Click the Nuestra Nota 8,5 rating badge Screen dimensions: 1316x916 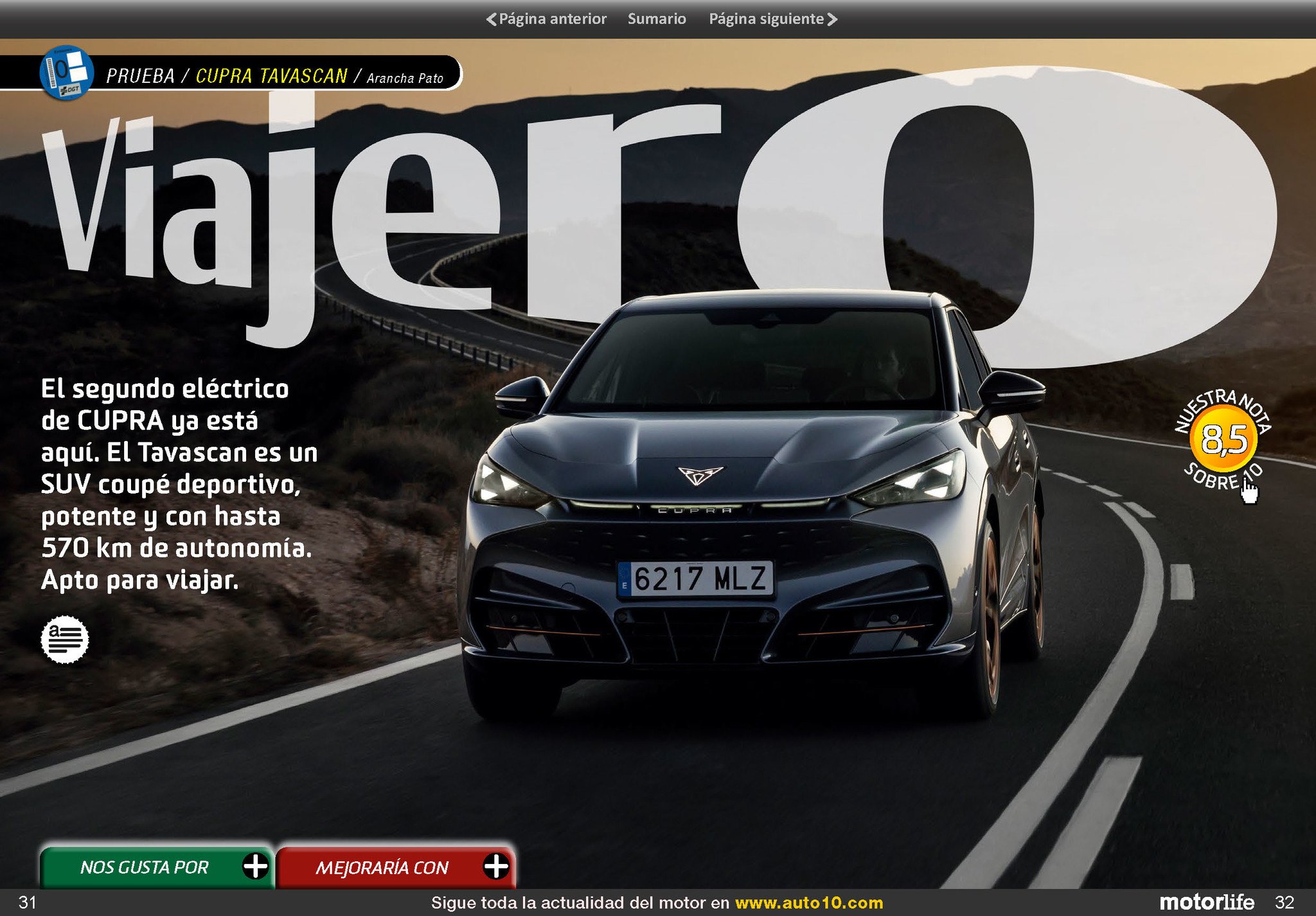pyautogui.click(x=1223, y=440)
